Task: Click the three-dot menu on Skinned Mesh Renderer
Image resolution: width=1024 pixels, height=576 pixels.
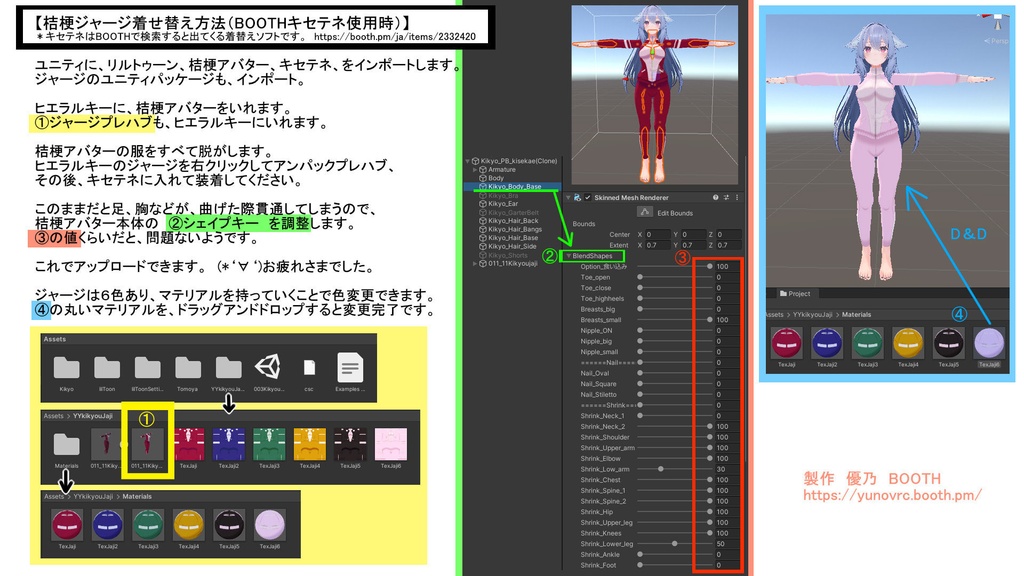Action: pyautogui.click(x=737, y=198)
